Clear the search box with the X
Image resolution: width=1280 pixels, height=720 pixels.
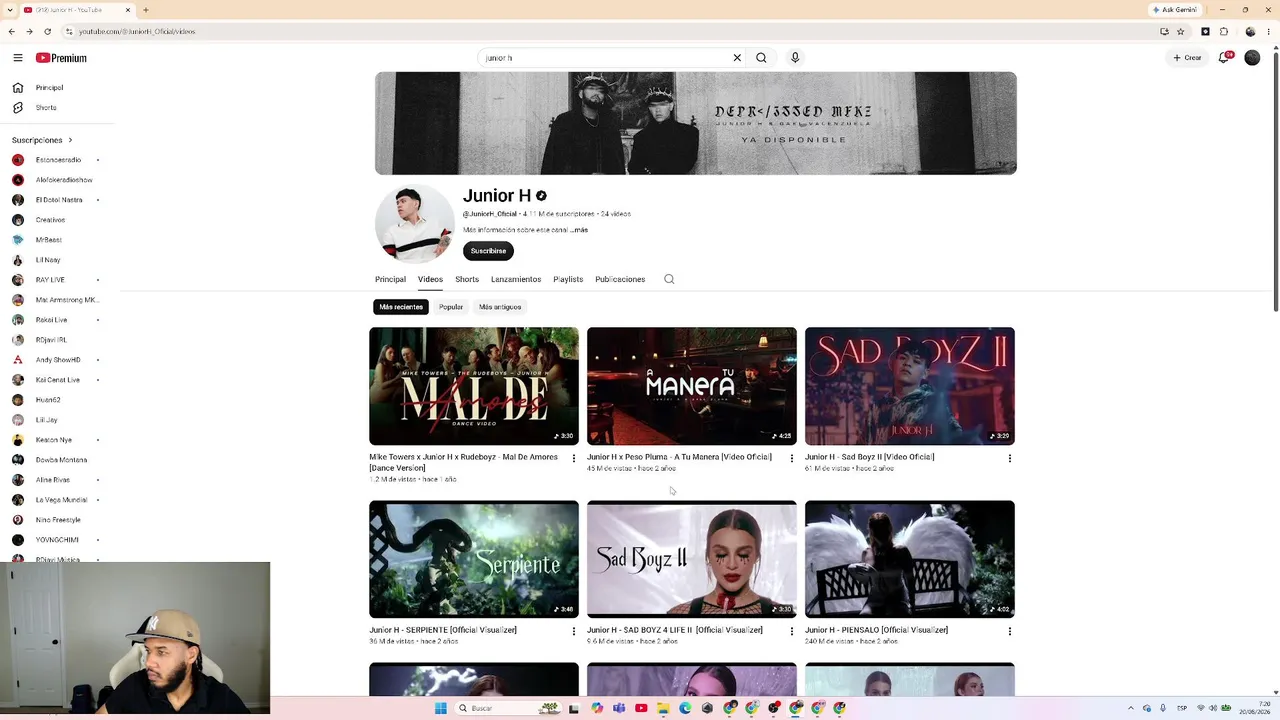(737, 58)
